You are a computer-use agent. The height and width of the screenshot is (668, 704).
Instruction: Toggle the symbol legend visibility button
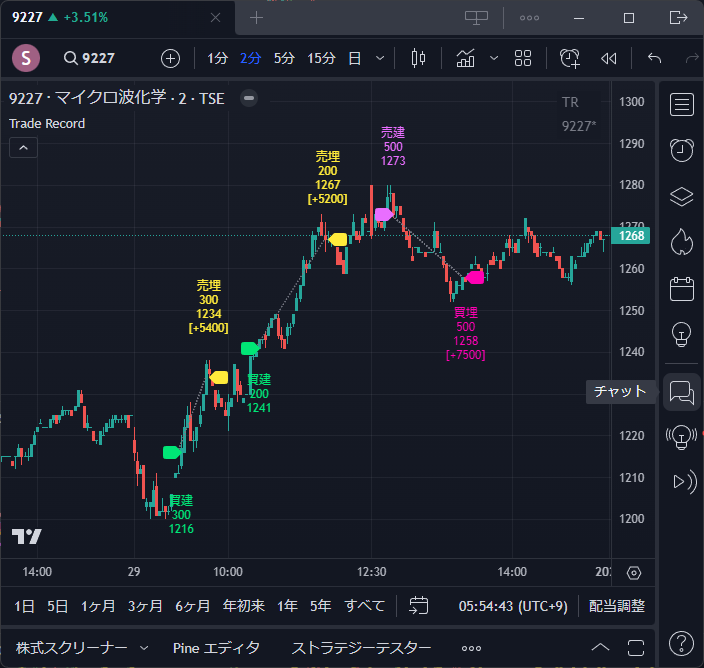coord(249,98)
